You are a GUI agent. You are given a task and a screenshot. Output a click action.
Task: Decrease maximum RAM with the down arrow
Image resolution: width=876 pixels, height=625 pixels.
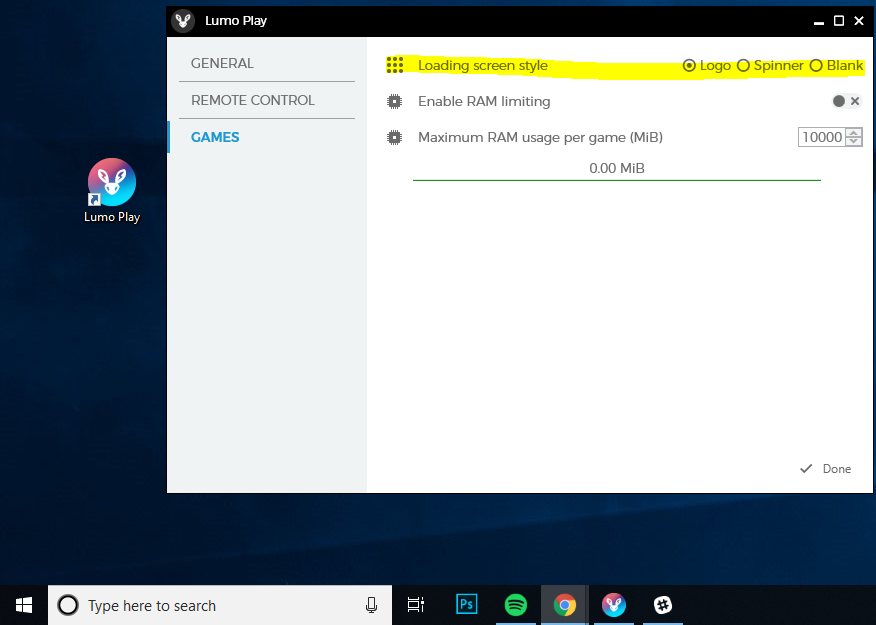[x=854, y=141]
